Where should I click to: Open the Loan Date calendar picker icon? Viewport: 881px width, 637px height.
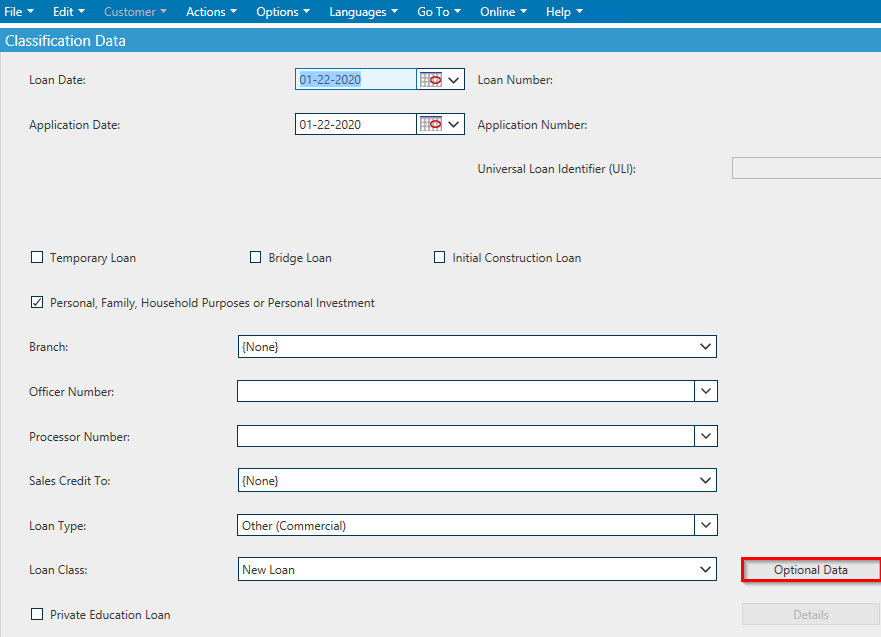click(428, 78)
